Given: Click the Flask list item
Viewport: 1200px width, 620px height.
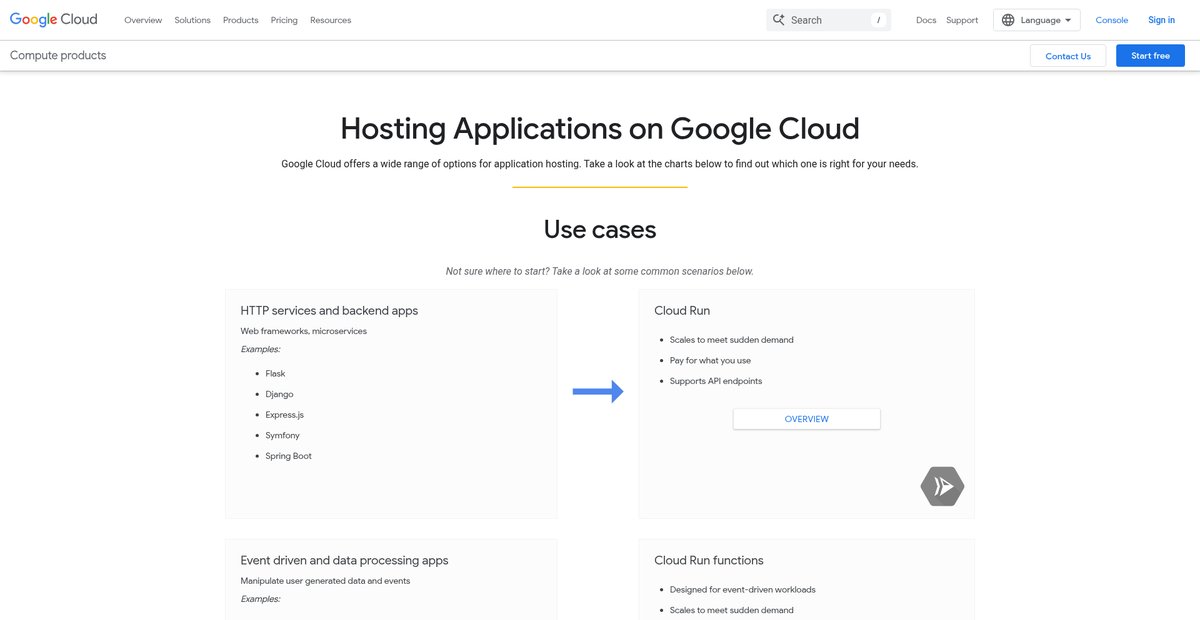Looking at the screenshot, I should (275, 374).
